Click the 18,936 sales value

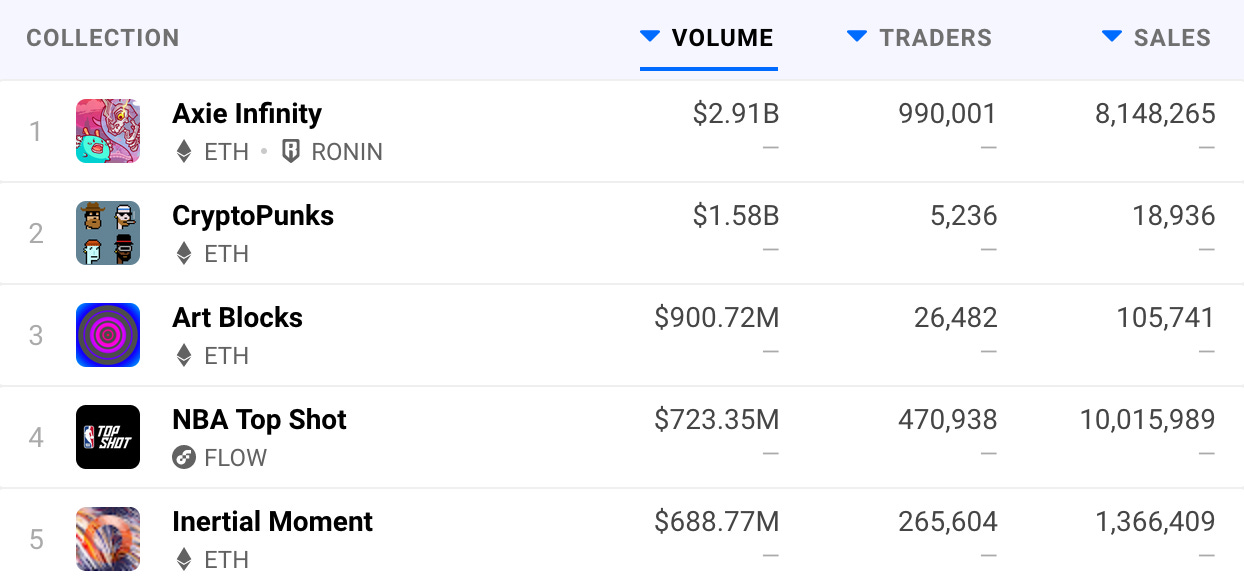(x=1175, y=216)
